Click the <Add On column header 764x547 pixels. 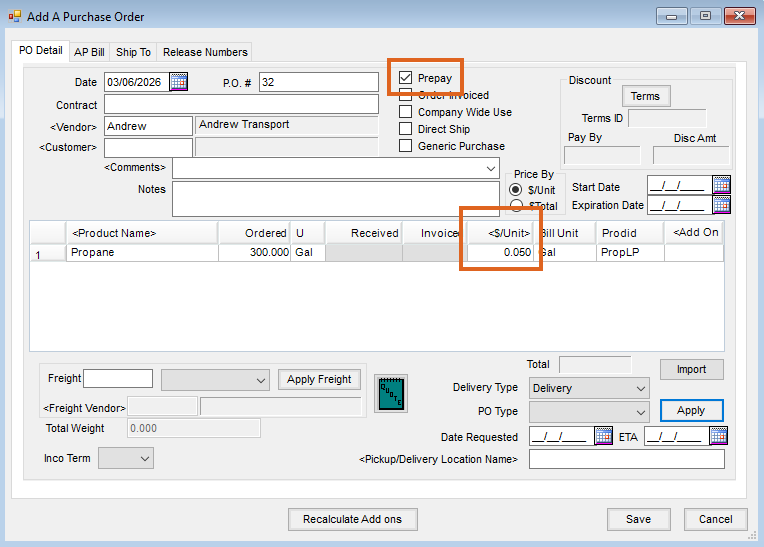694,233
